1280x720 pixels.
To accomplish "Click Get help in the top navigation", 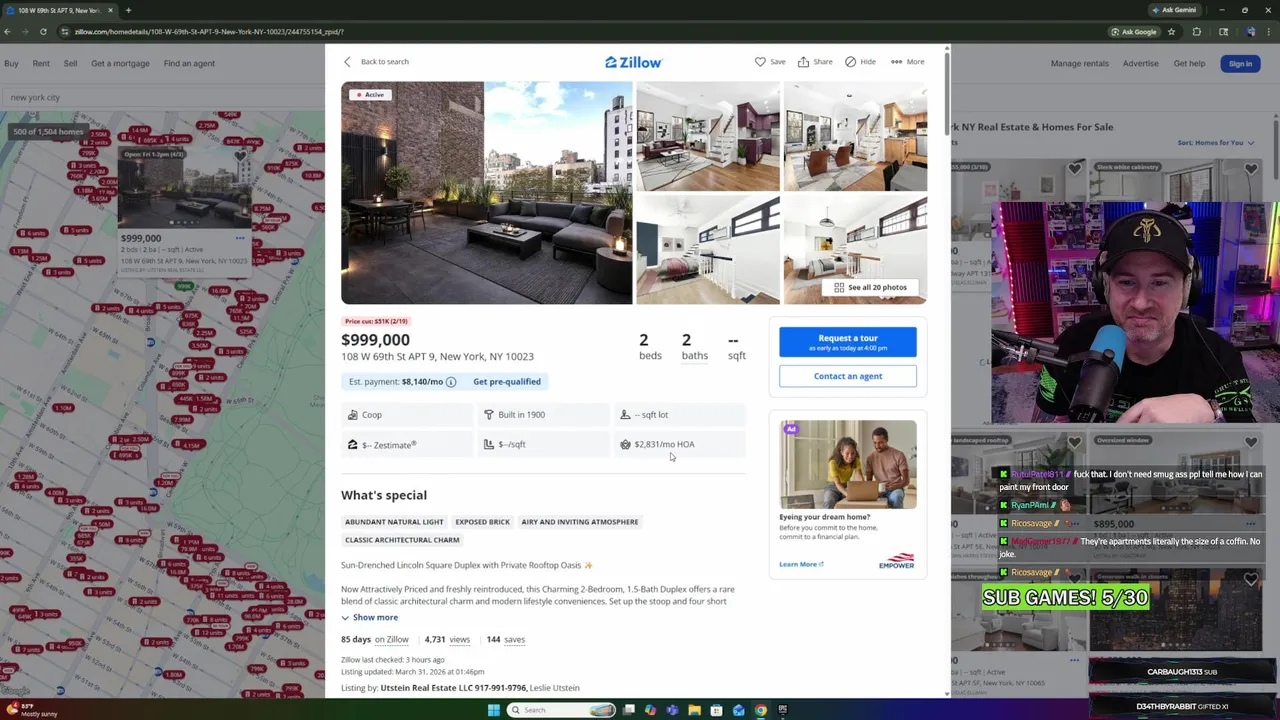I will coord(1189,63).
